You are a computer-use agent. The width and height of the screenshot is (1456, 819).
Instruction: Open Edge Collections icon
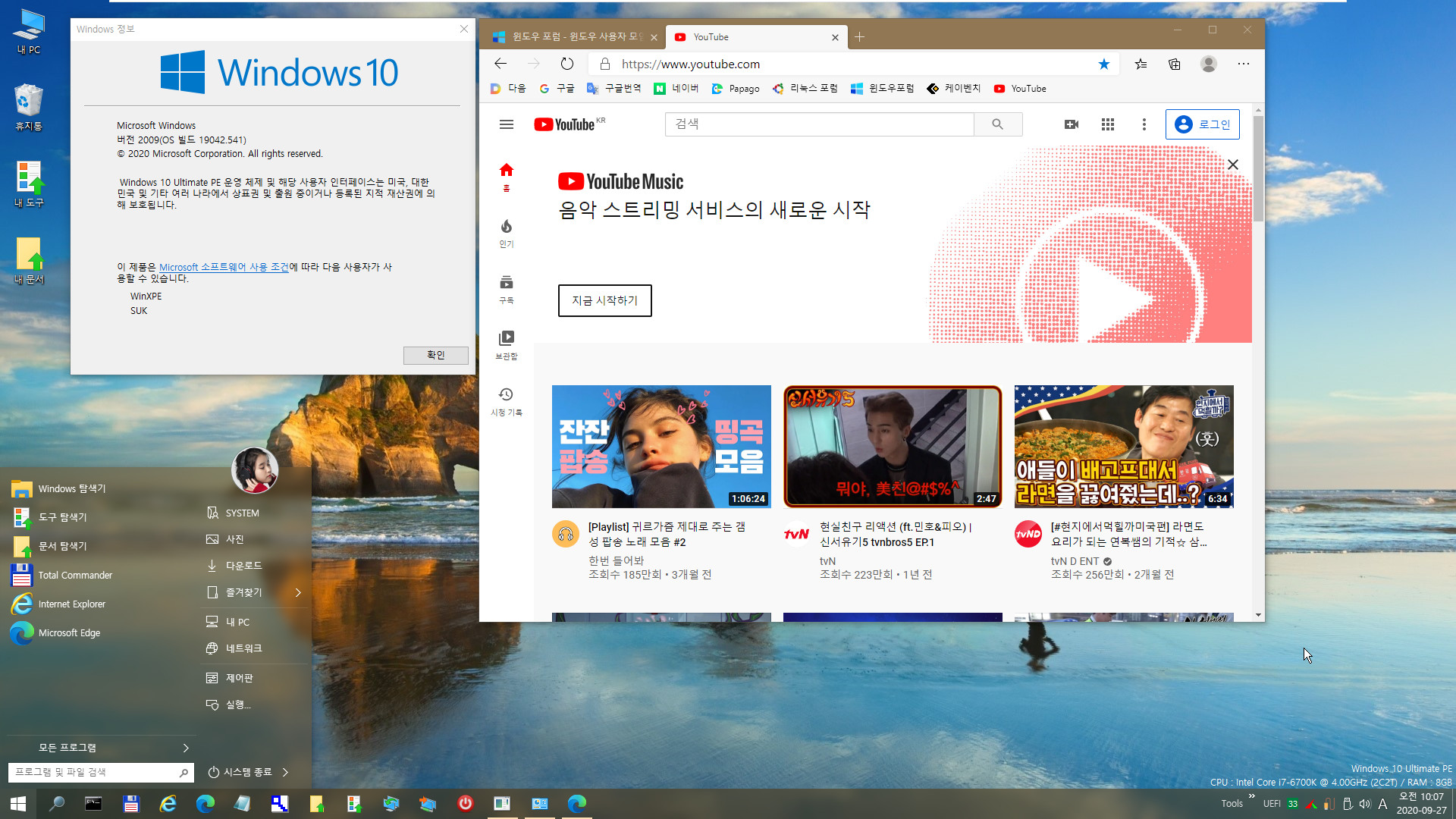1175,64
